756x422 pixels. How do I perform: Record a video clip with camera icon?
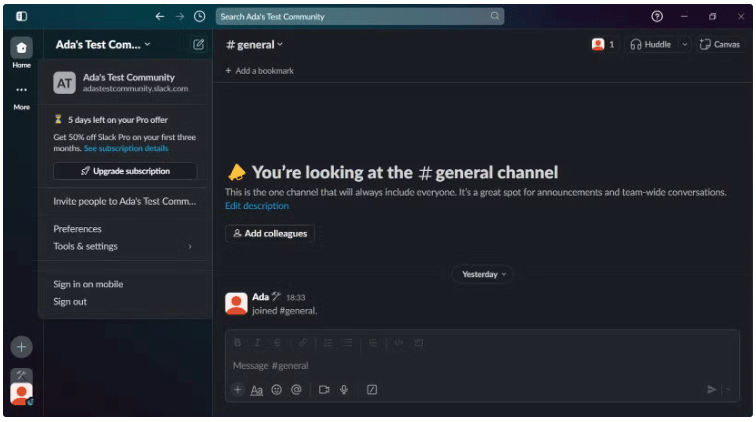pos(324,390)
